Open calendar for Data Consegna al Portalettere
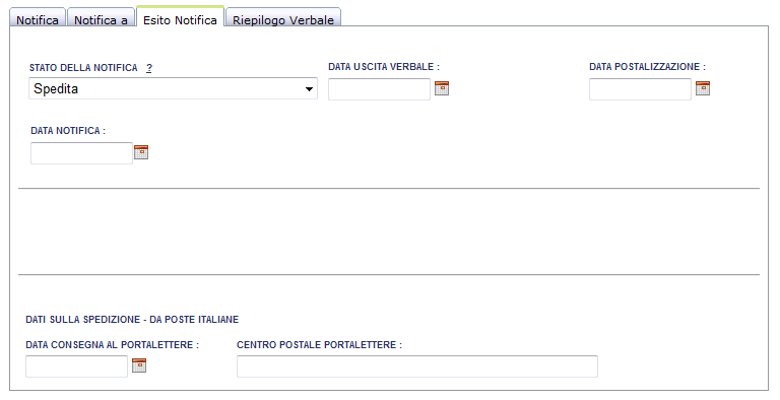This screenshot has height=400, width=780. point(139,366)
